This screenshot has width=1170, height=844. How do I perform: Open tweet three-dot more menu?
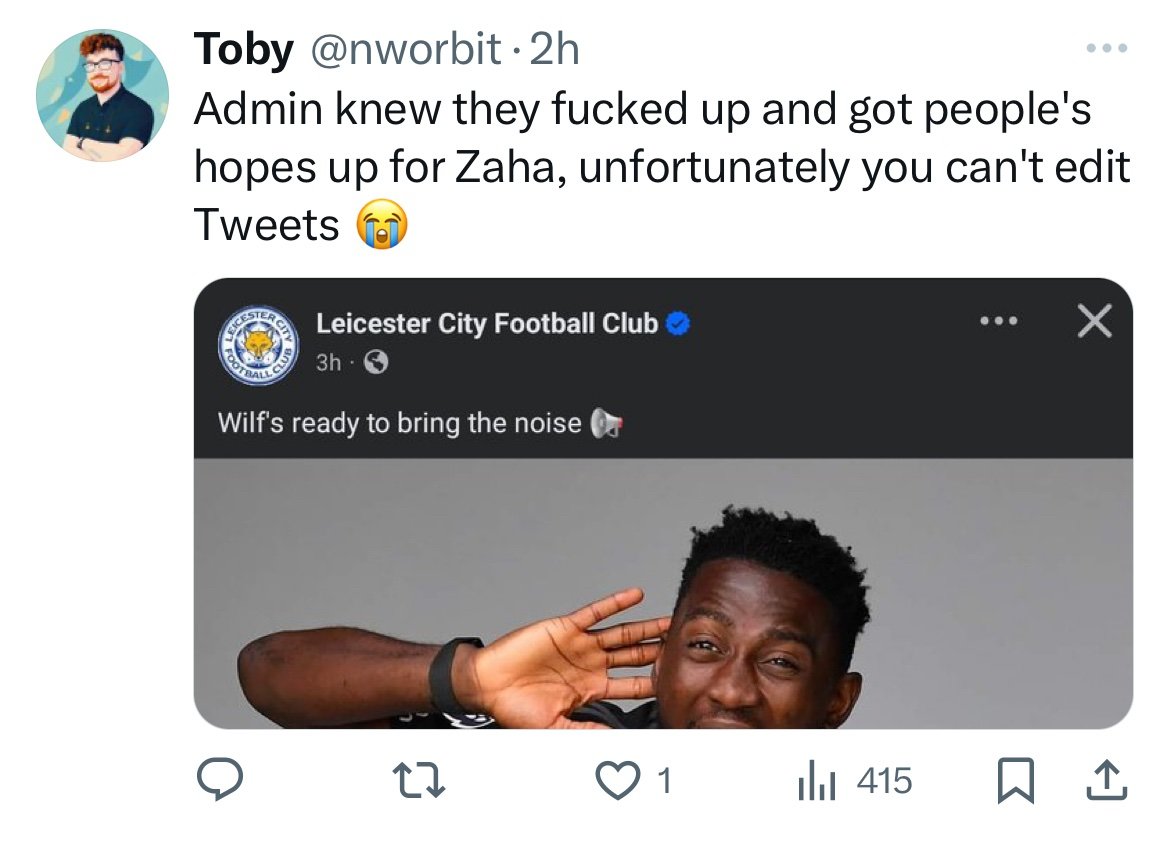click(x=1107, y=49)
